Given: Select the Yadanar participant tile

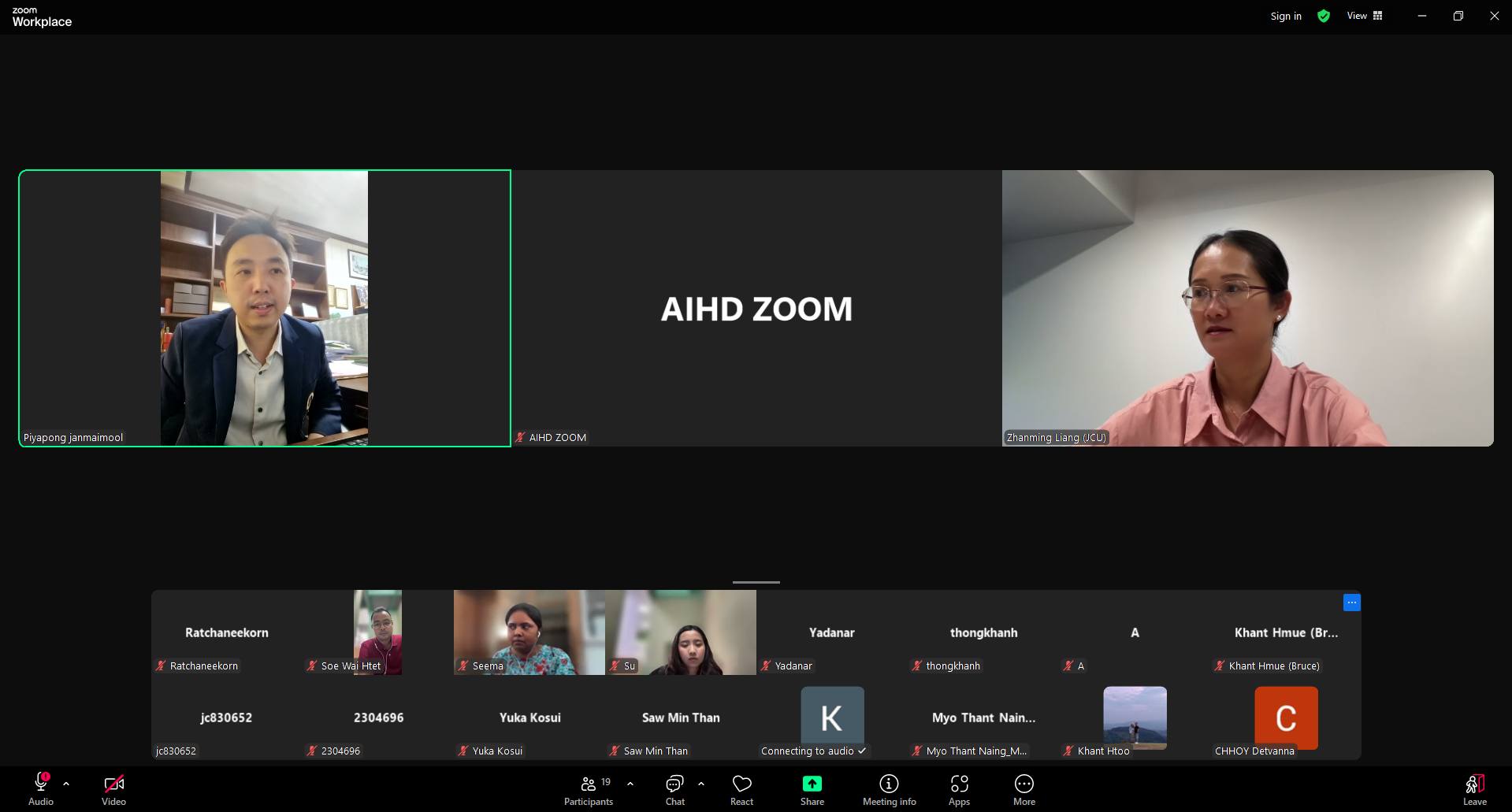Looking at the screenshot, I should [831, 632].
